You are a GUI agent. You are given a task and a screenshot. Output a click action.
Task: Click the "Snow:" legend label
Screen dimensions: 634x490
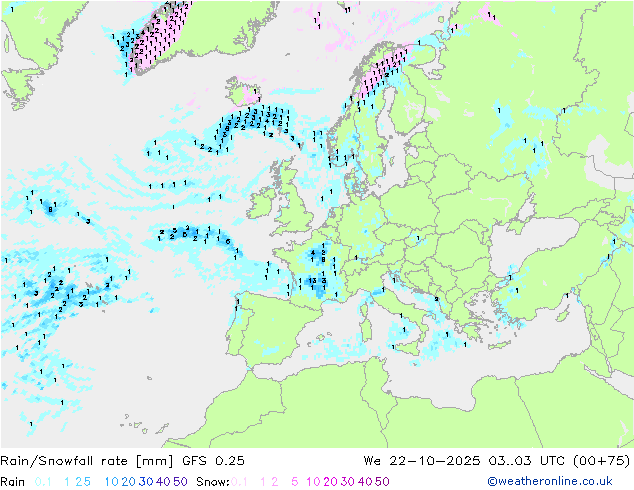click(x=213, y=482)
